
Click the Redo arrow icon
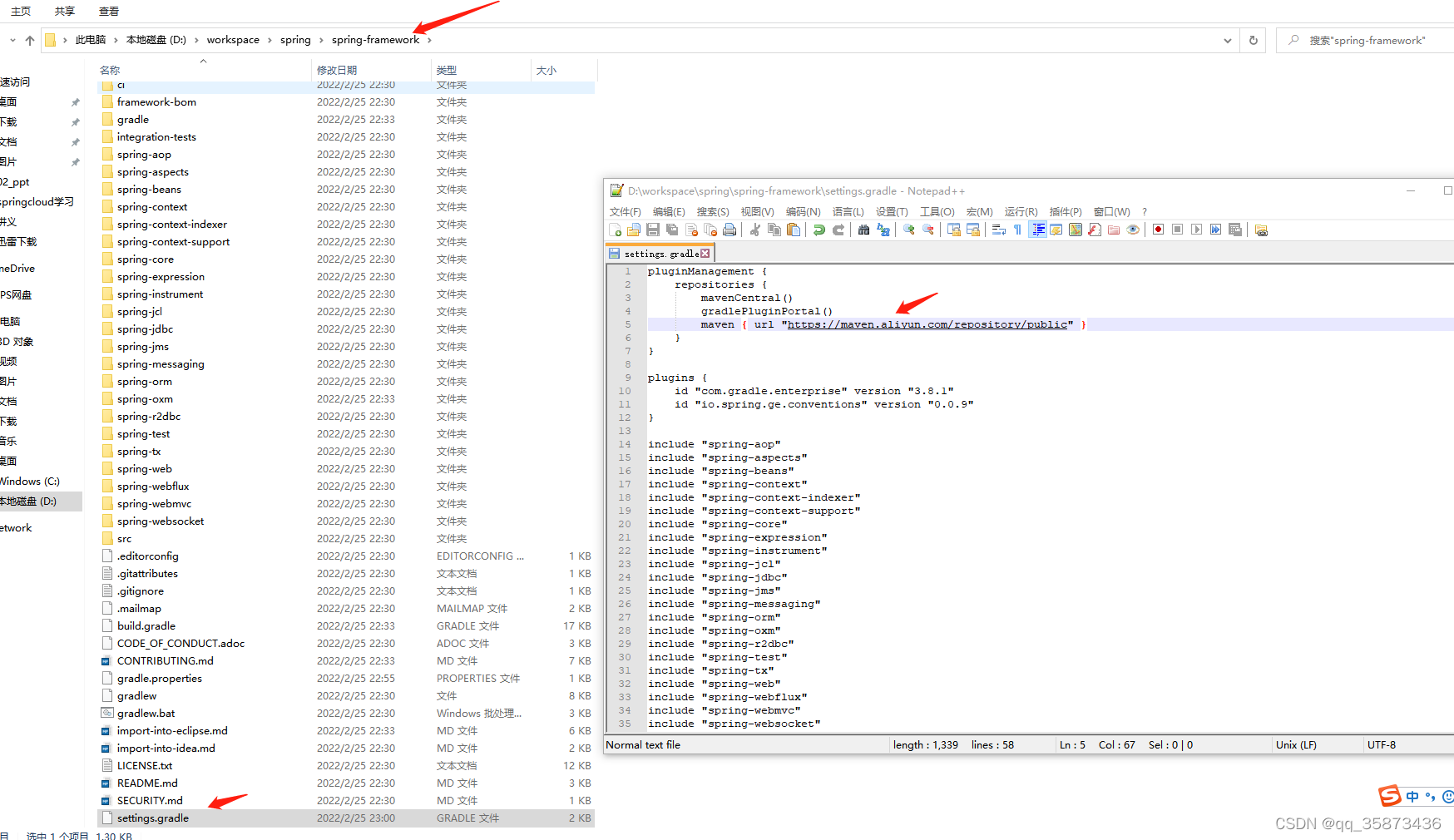pyautogui.click(x=838, y=230)
